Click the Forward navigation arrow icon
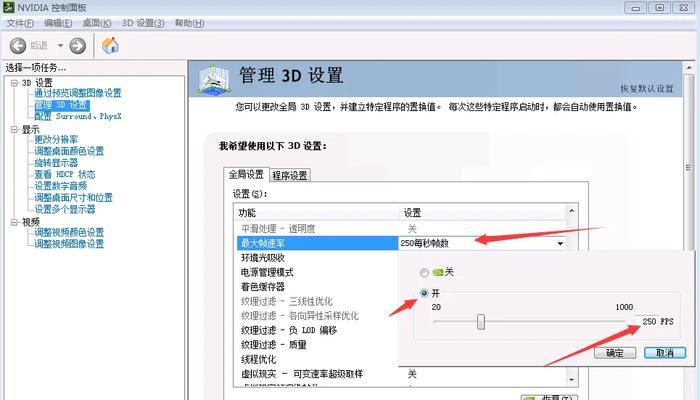Viewport: 700px width, 400px height. pyautogui.click(x=78, y=46)
